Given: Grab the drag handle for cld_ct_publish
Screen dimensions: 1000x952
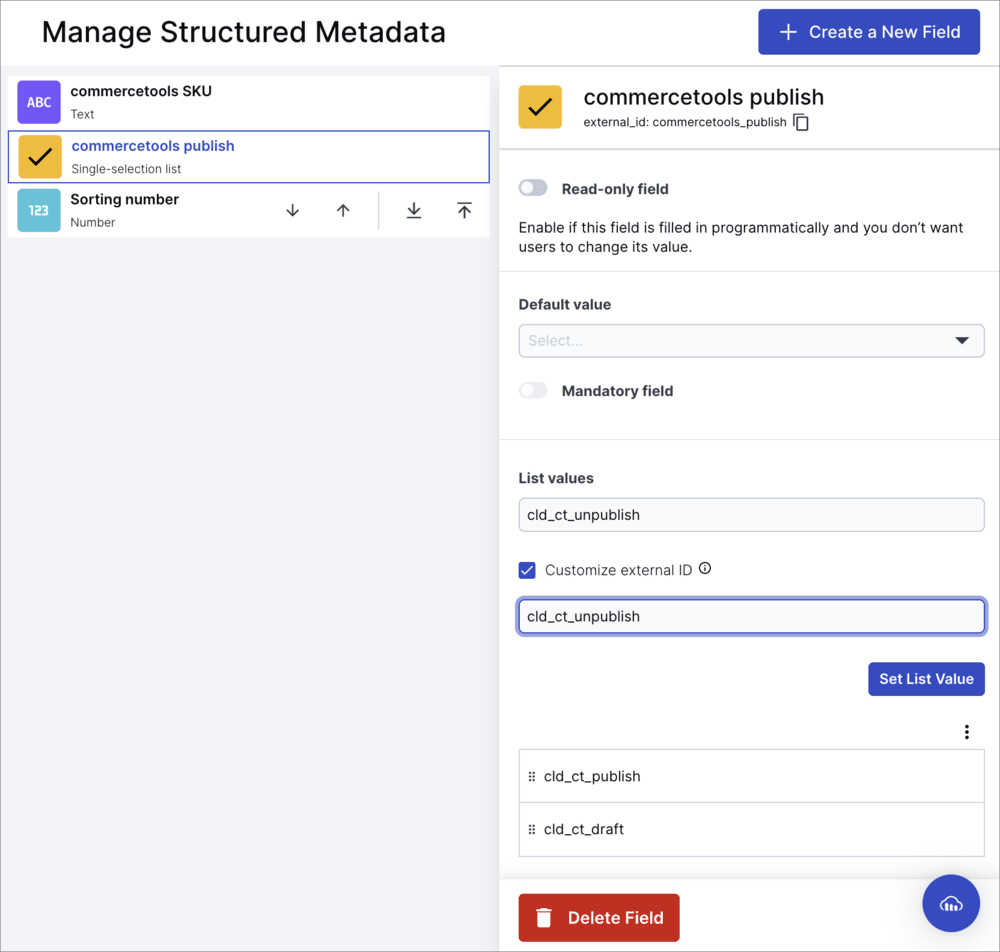Looking at the screenshot, I should [x=532, y=777].
